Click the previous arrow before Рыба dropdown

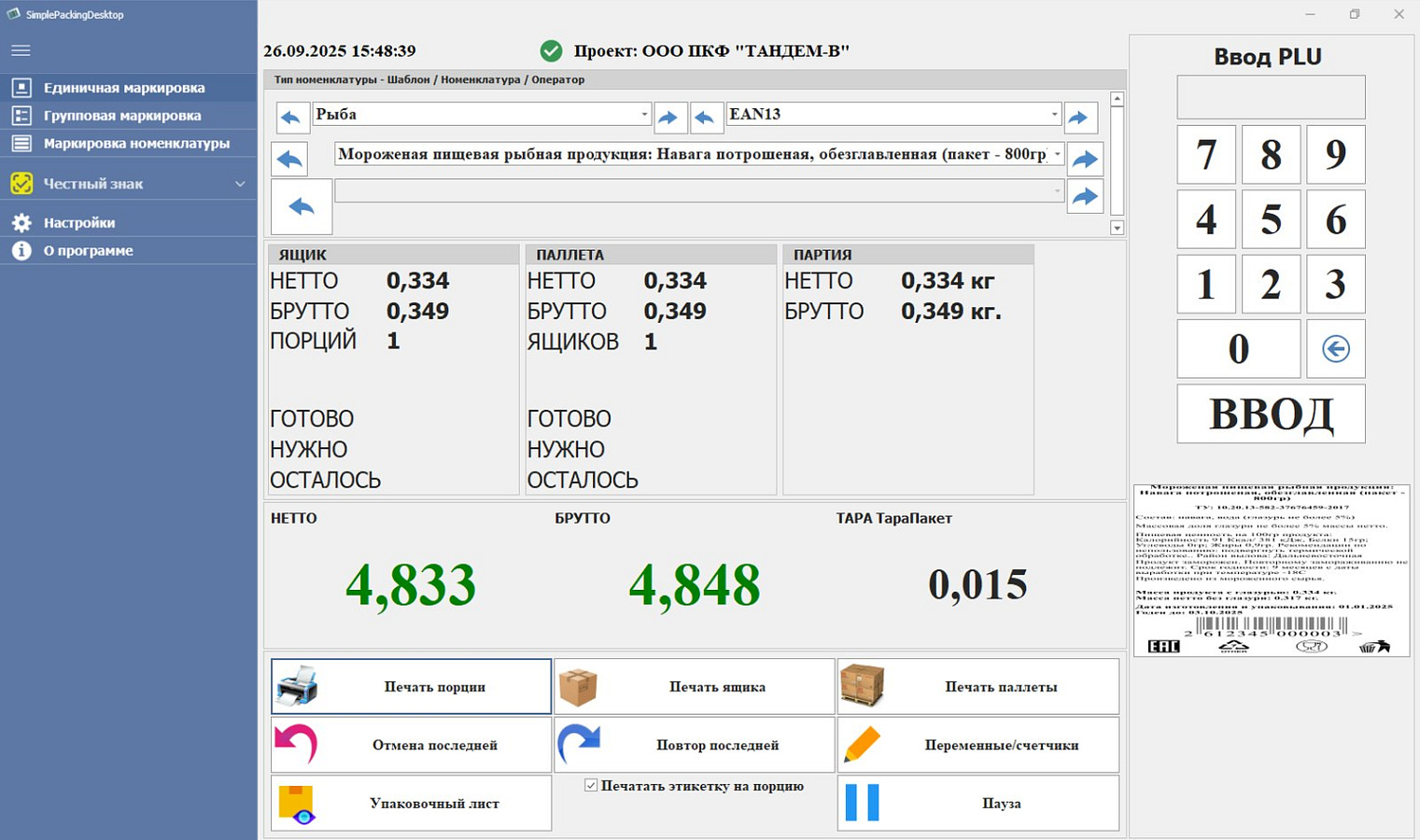point(291,118)
